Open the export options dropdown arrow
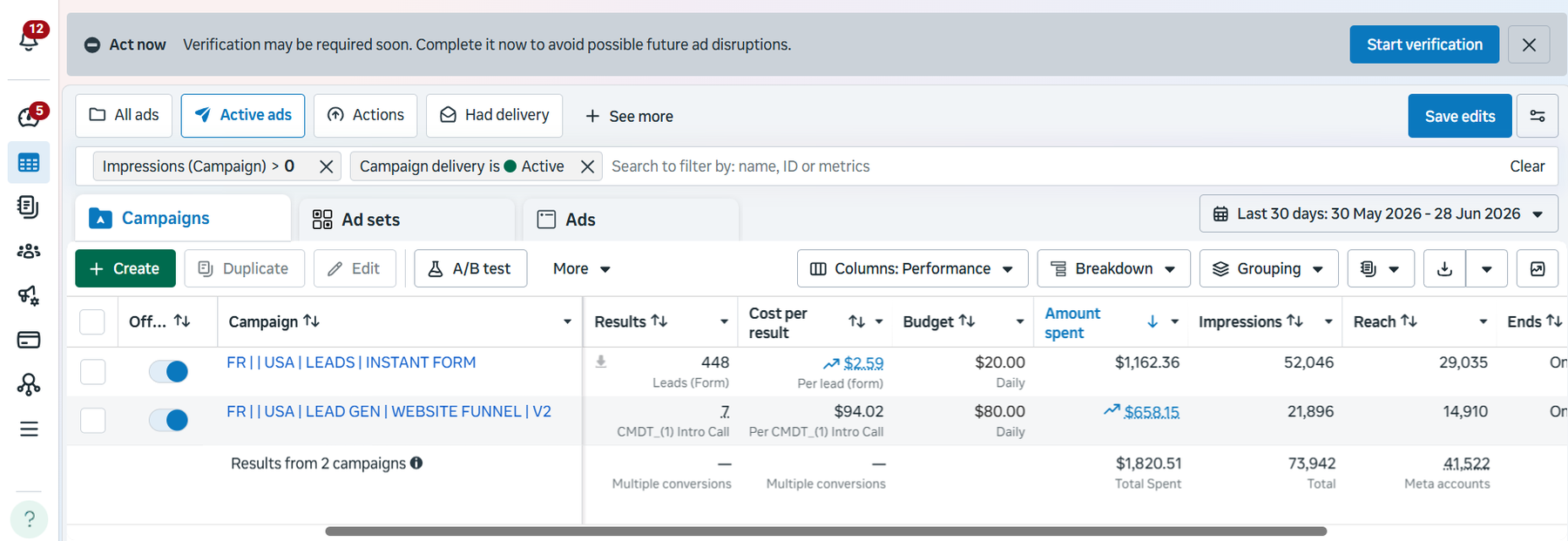Screen dimensions: 1568x541 1487,268
